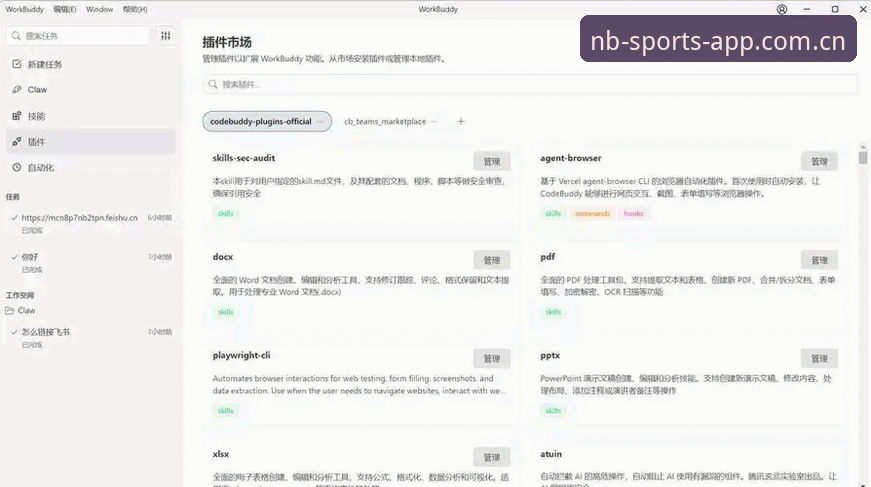Click the 新建任务 compose icon

[x=17, y=64]
